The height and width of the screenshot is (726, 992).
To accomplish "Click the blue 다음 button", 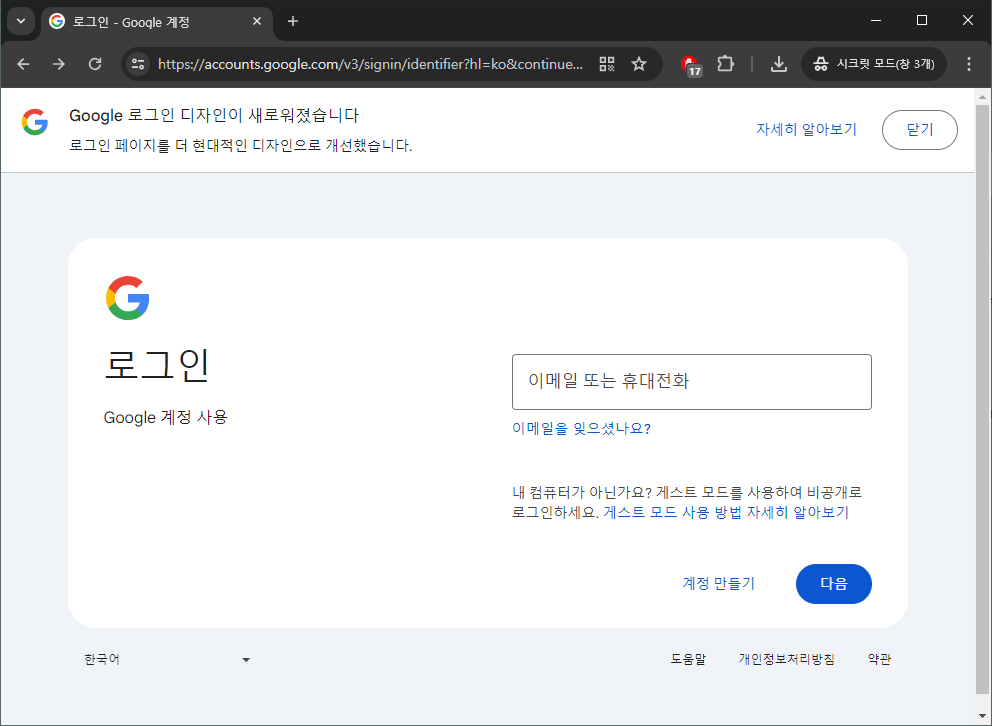I will [x=833, y=584].
